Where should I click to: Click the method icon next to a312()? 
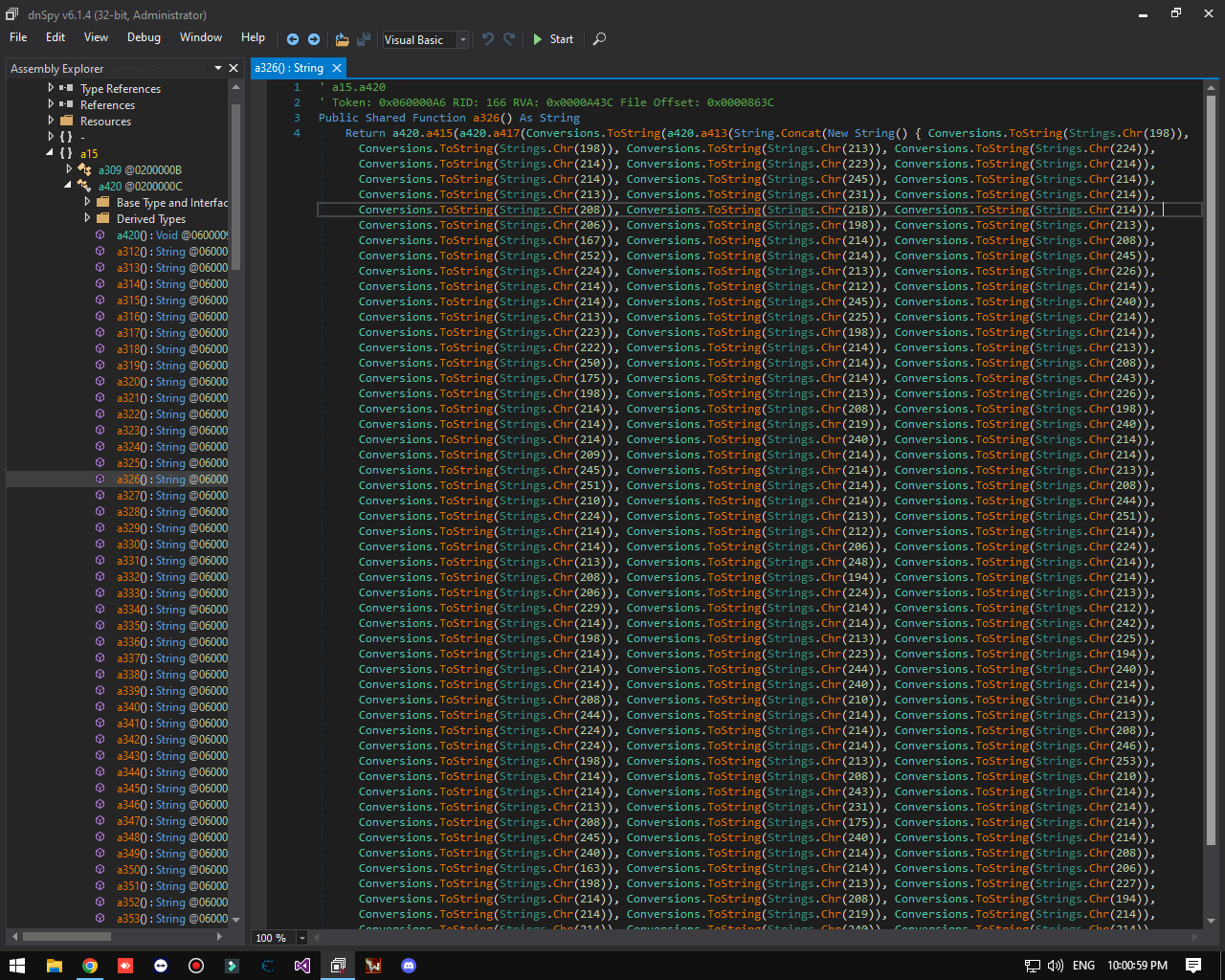100,251
